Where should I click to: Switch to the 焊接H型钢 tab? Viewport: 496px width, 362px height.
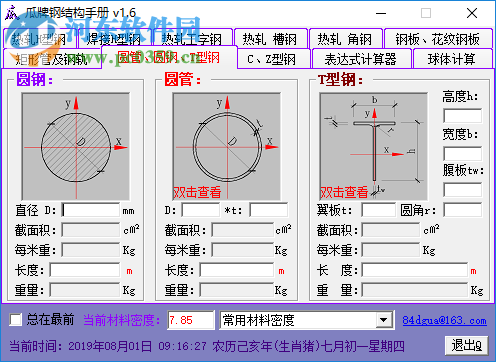115,39
